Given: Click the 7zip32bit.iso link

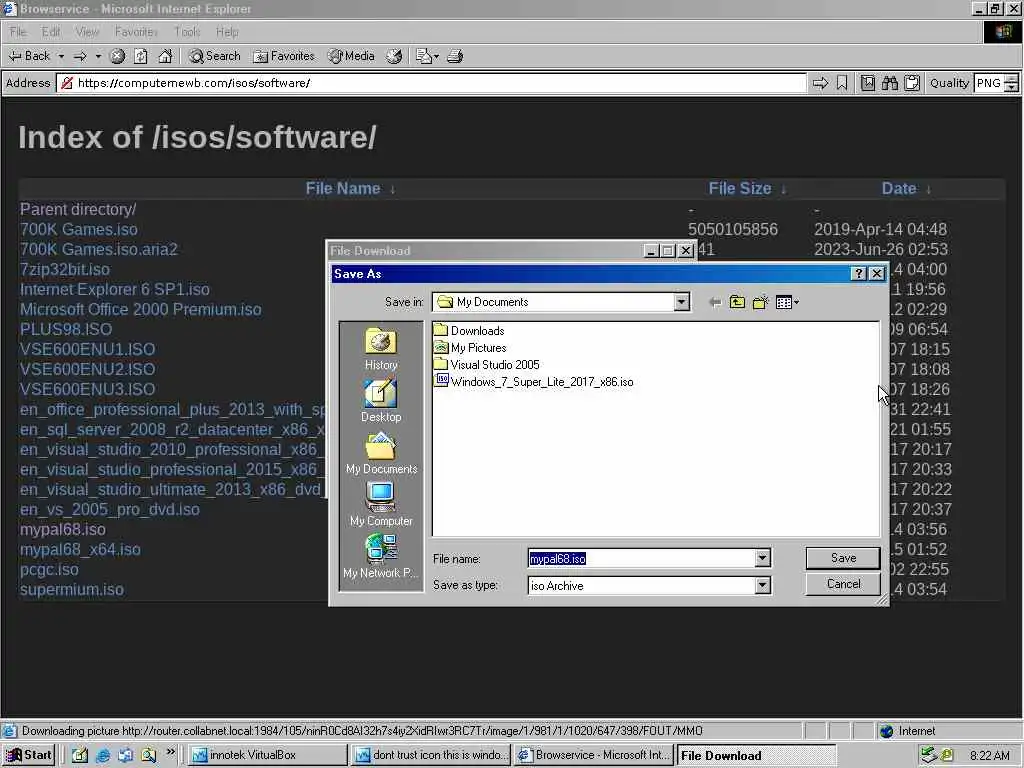Looking at the screenshot, I should pyautogui.click(x=65, y=270).
